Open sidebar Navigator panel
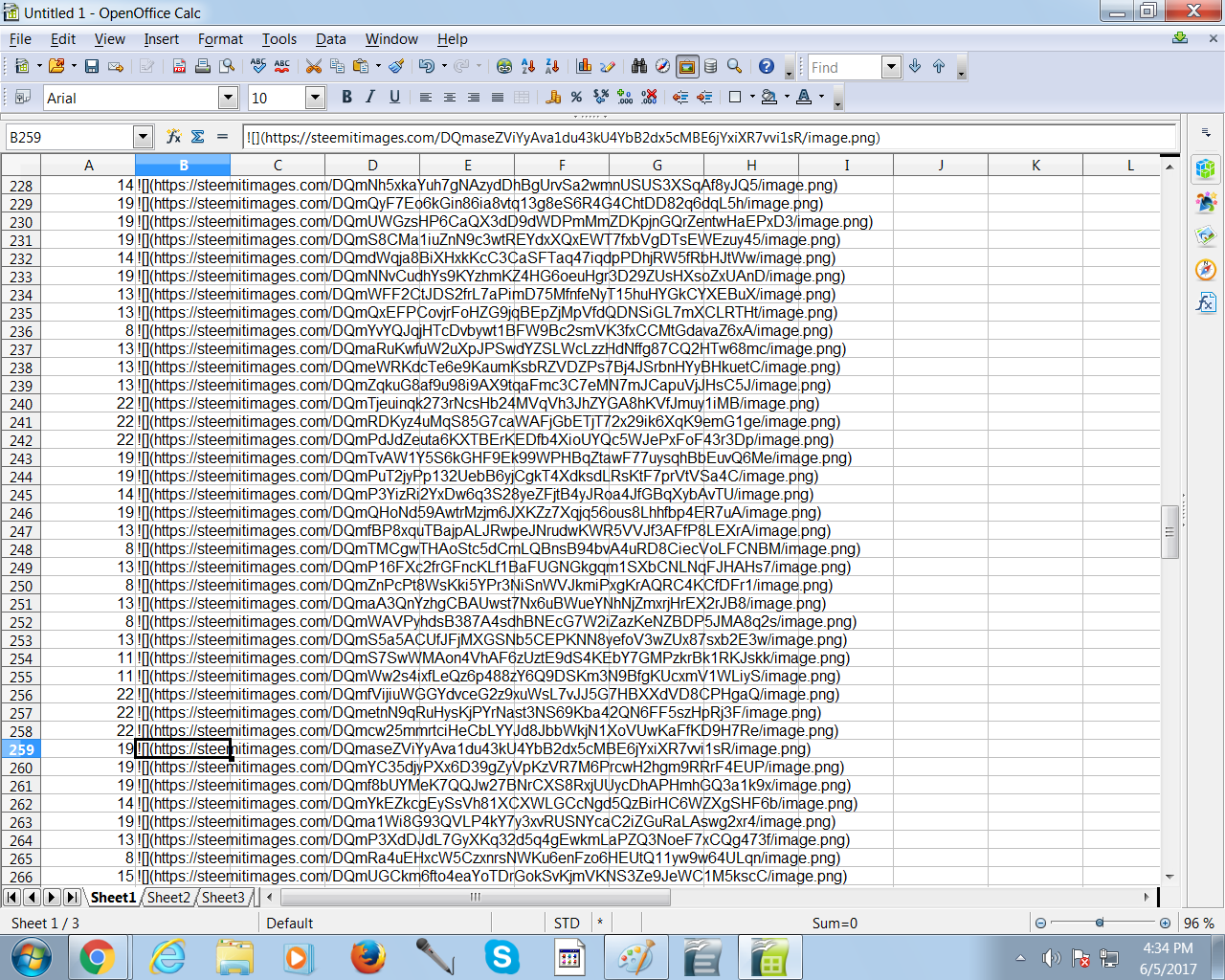Image resolution: width=1225 pixels, height=980 pixels. [1206, 269]
